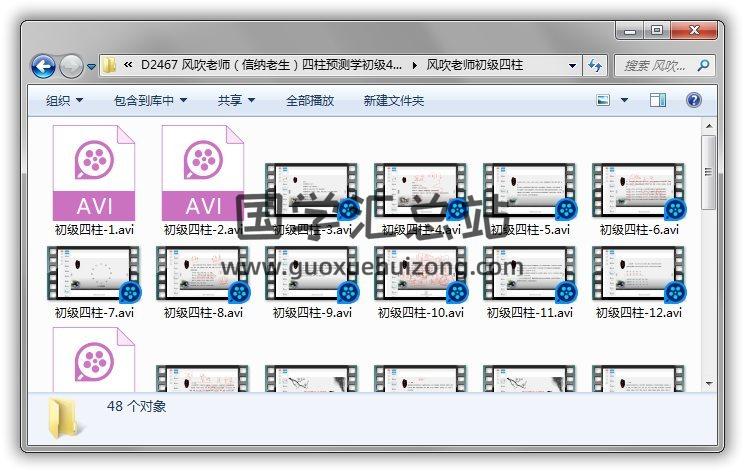Click the search magnifier icon
Screen dimensions: 745x473
click(x=703, y=66)
